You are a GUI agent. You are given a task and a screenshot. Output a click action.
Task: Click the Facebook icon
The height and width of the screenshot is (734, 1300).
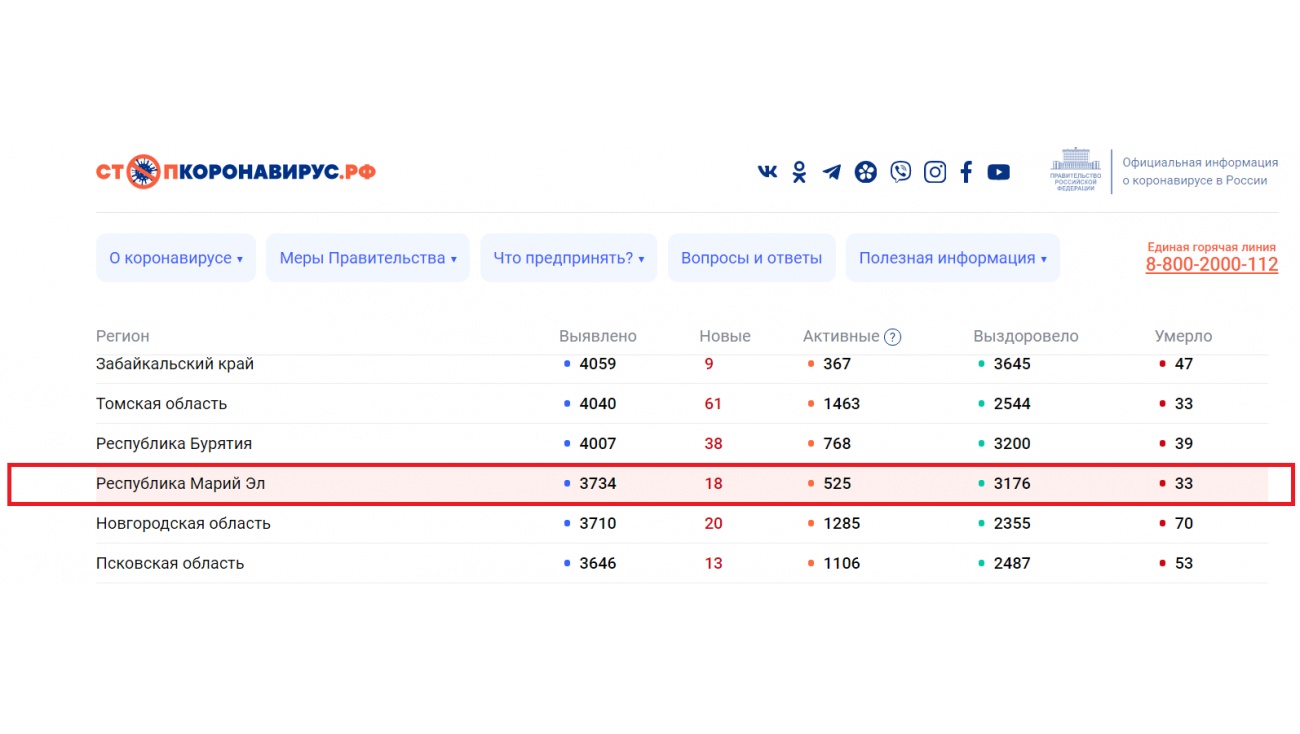pyautogui.click(x=966, y=172)
